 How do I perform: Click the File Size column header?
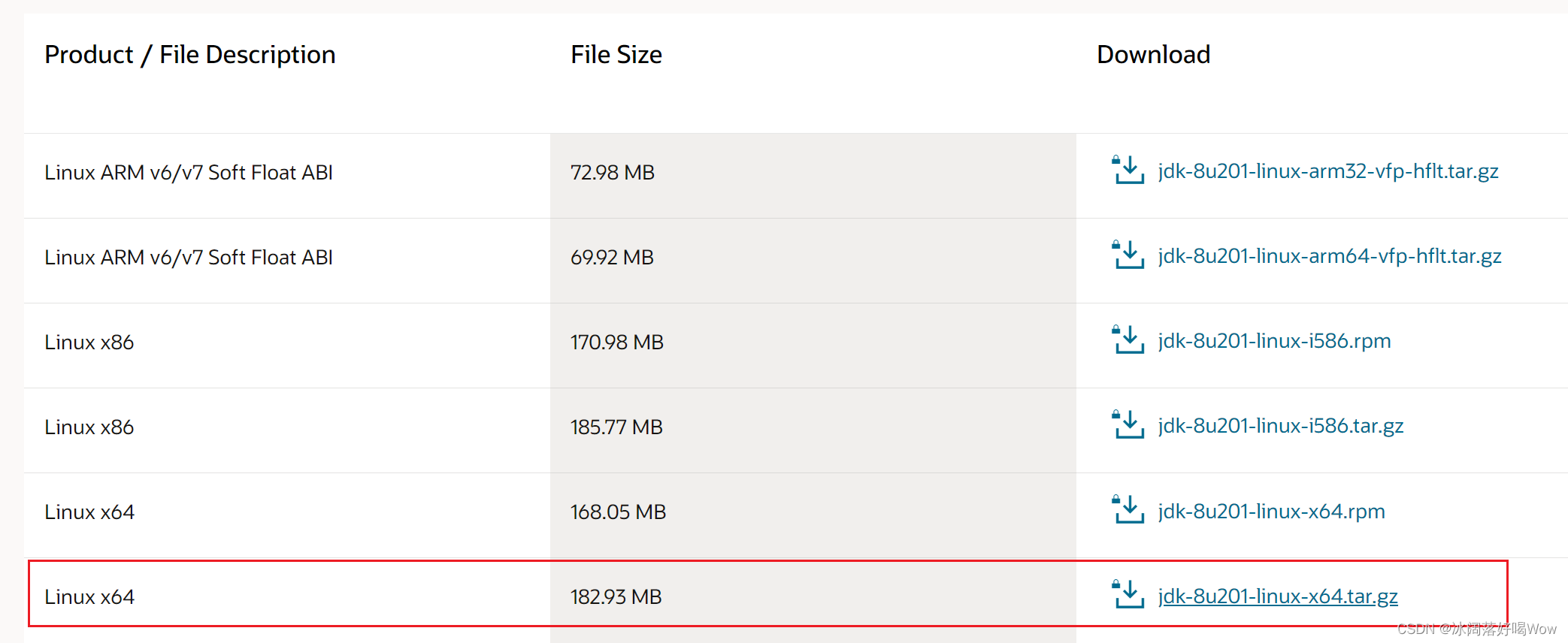tap(615, 54)
